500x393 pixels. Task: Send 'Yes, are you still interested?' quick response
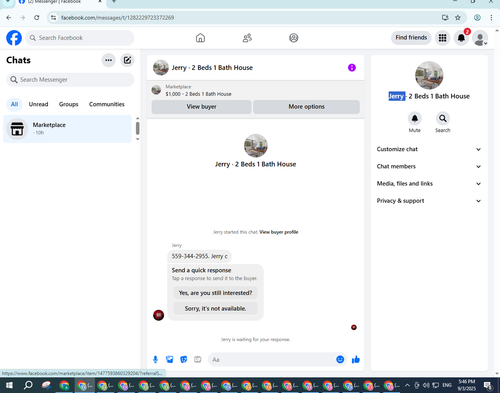tap(215, 293)
